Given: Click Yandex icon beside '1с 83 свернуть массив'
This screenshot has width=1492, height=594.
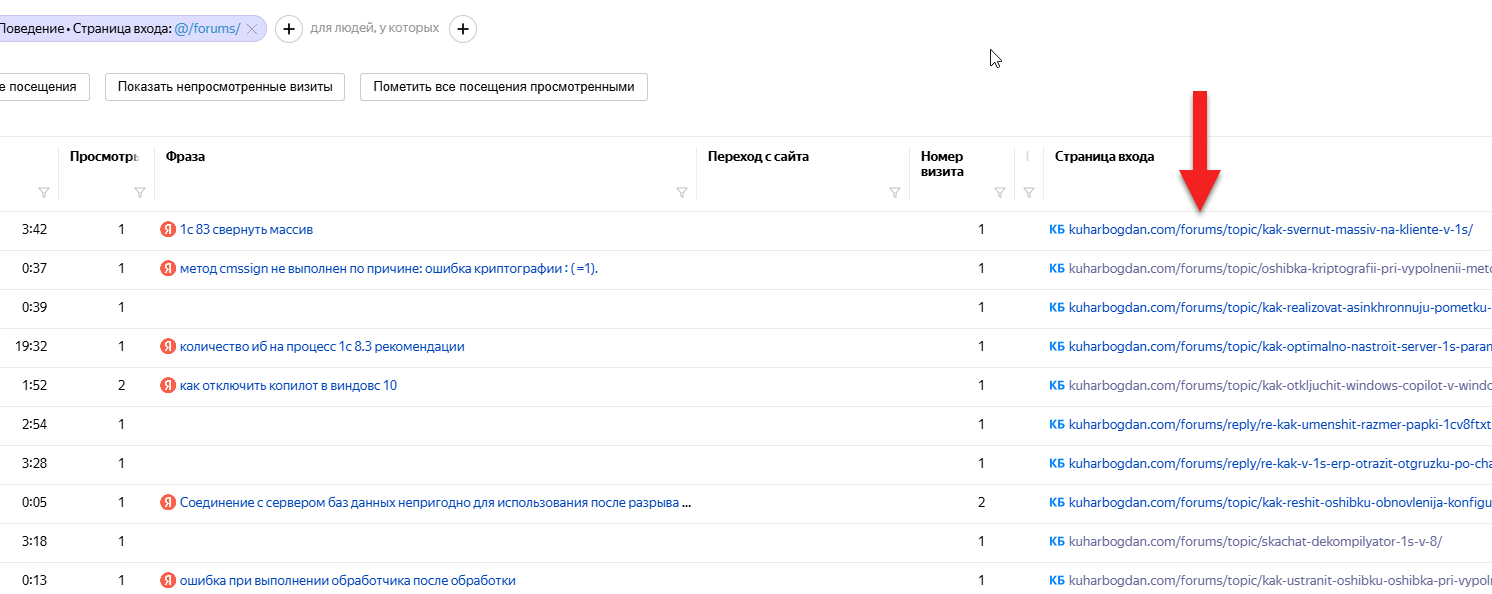Looking at the screenshot, I should (168, 230).
